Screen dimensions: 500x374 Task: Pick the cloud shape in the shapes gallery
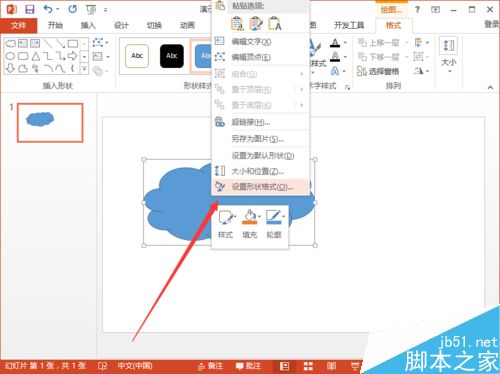pos(10,43)
